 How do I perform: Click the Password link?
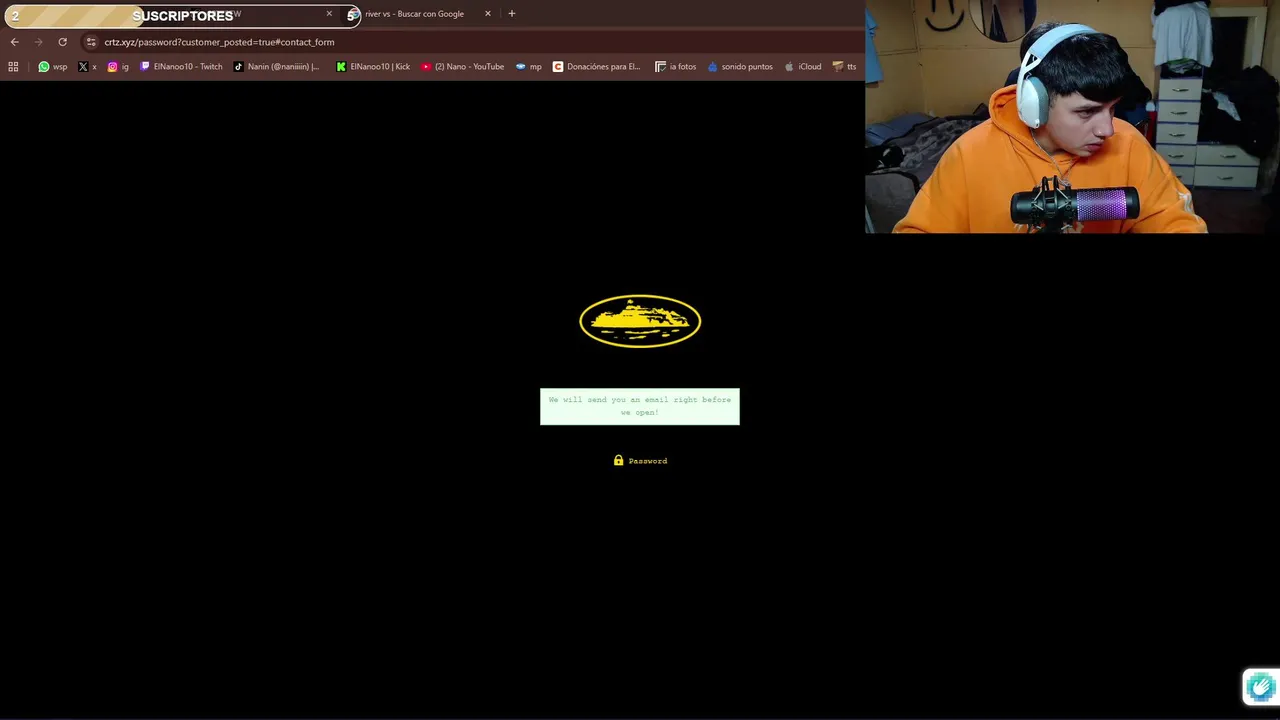(648, 461)
